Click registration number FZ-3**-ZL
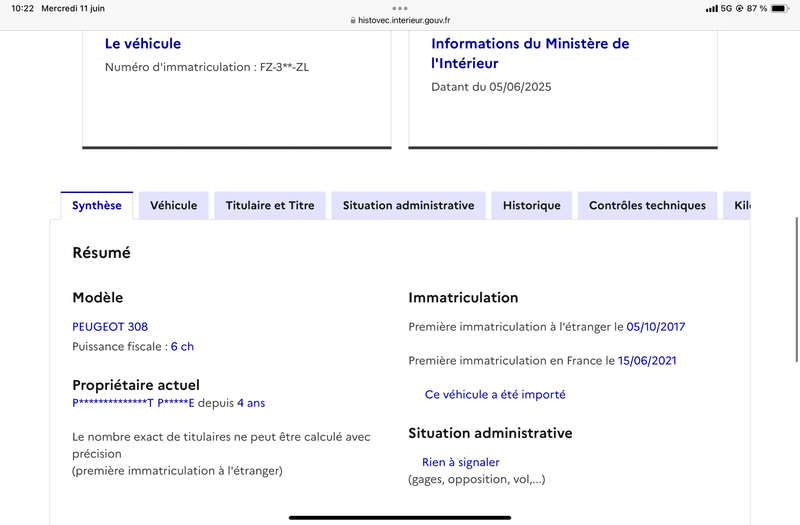Screen dimensions: 800x525 tap(284, 67)
